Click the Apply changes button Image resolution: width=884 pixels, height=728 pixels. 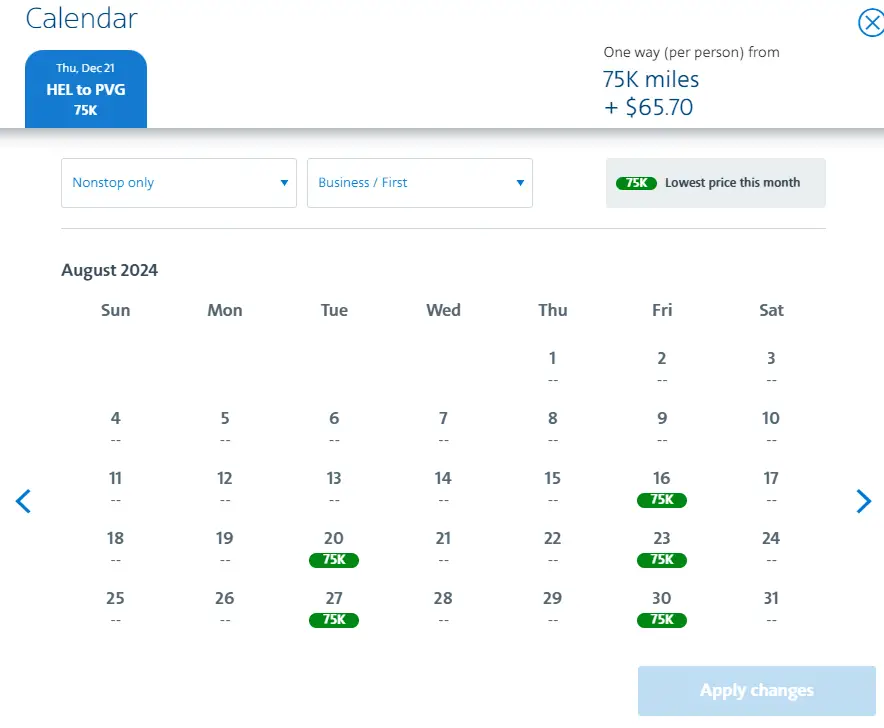pyautogui.click(x=756, y=691)
